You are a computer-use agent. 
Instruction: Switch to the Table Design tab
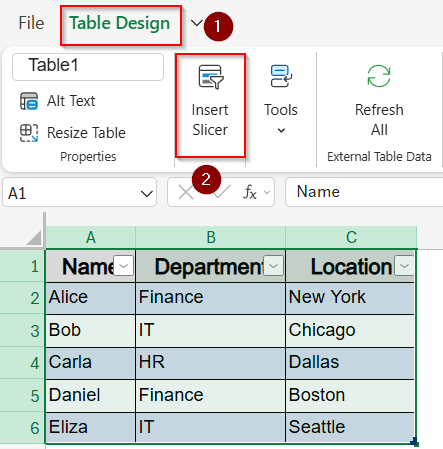(120, 23)
